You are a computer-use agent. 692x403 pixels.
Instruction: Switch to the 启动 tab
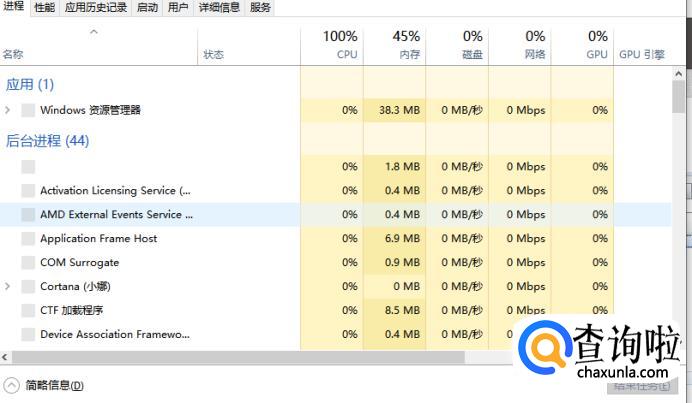(x=147, y=8)
